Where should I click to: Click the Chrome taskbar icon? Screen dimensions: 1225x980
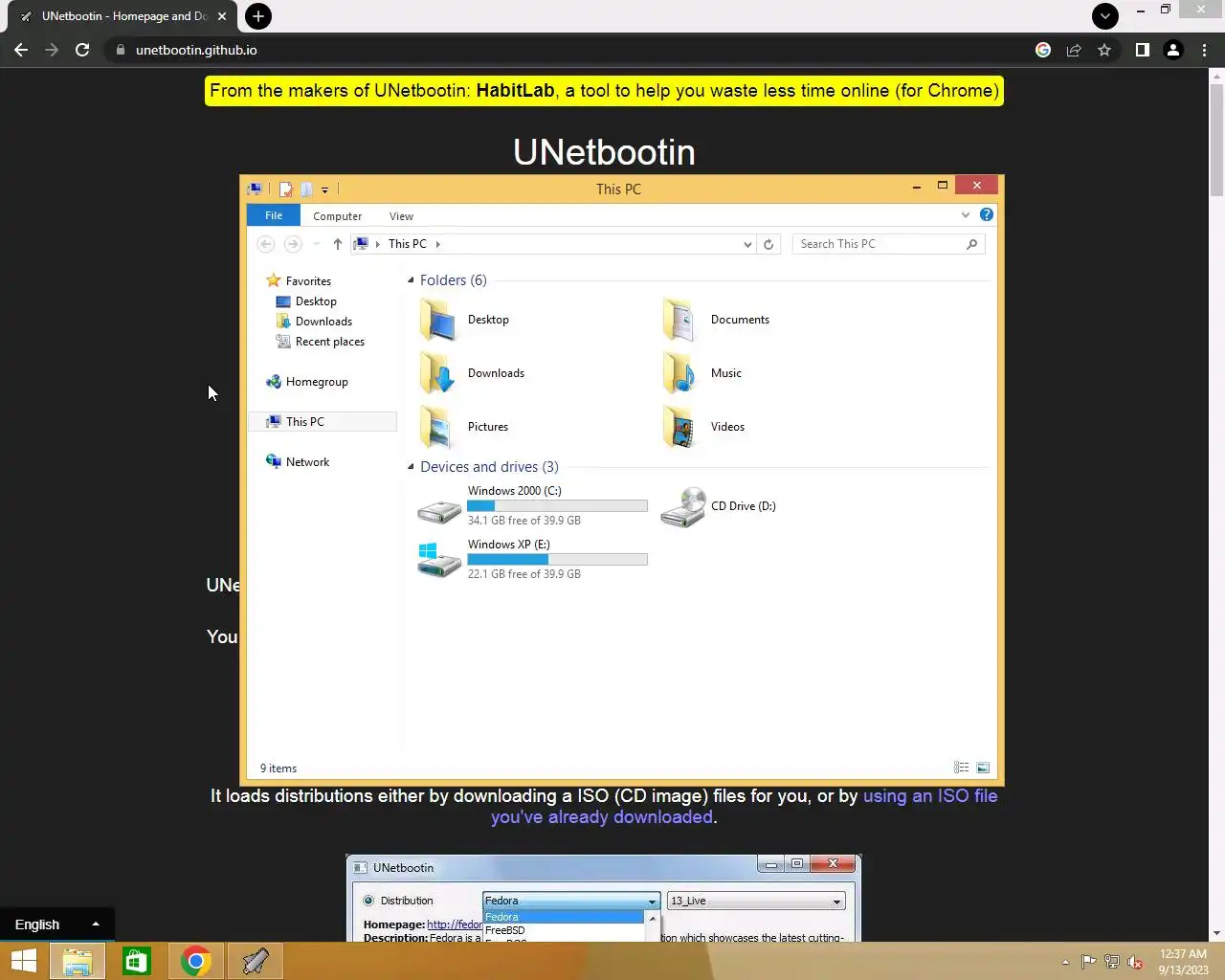point(196,961)
